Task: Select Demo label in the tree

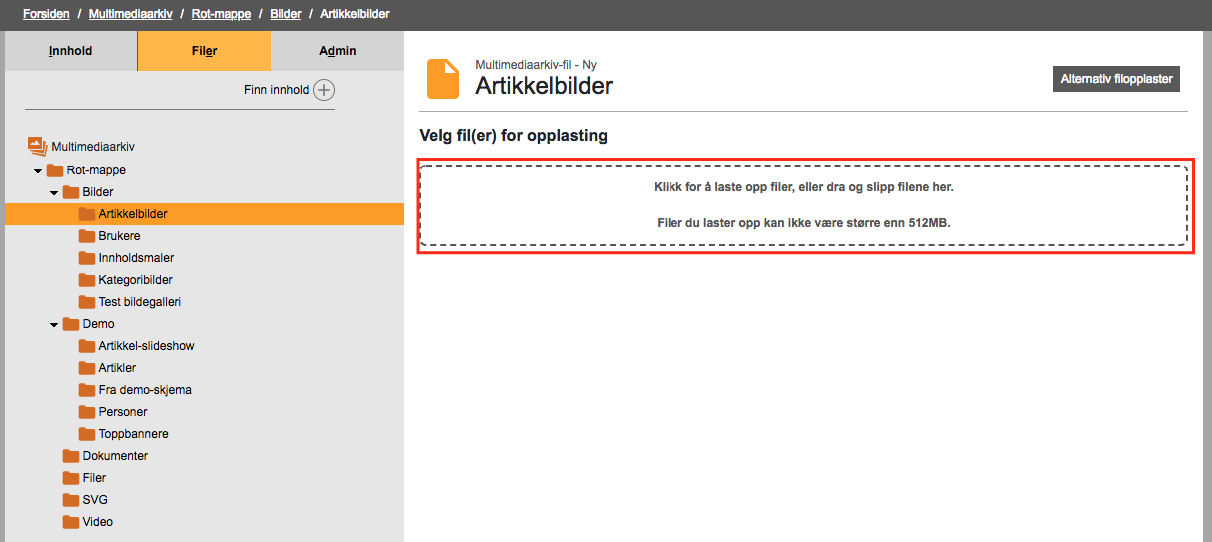Action: (98, 324)
